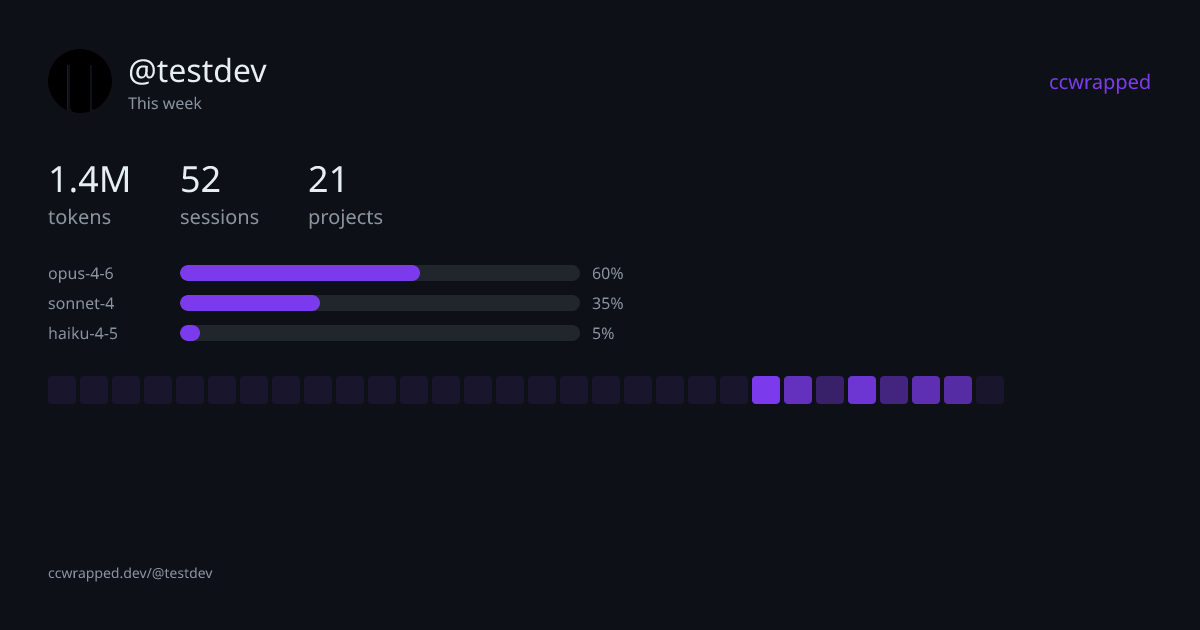Image resolution: width=1200 pixels, height=630 pixels.
Task: Select the 21 projects stat
Action: click(x=345, y=195)
